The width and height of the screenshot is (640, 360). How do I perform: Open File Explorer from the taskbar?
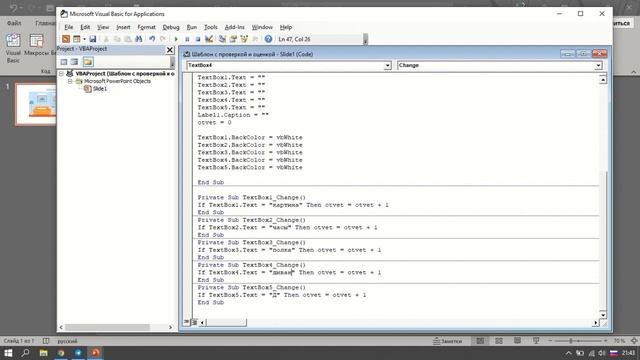(43, 353)
